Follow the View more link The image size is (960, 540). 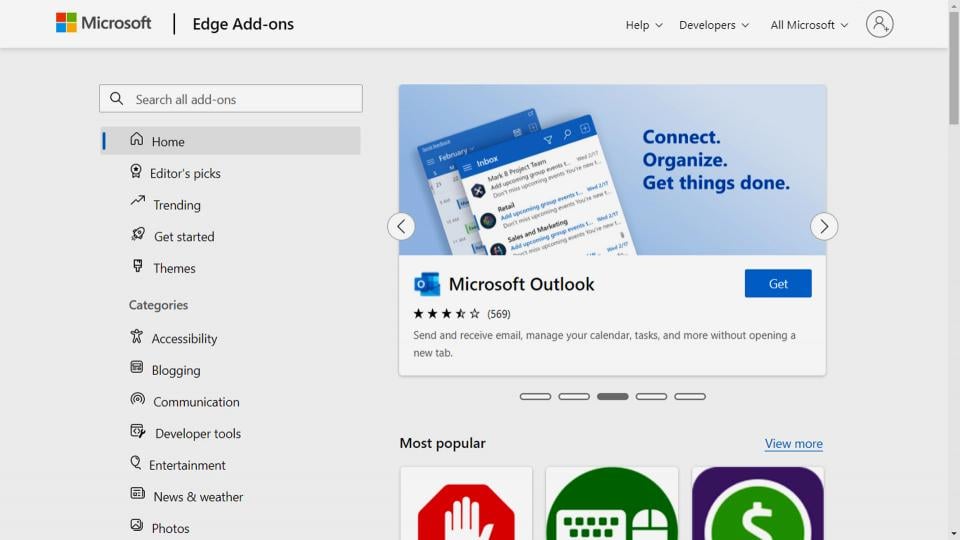coord(793,444)
